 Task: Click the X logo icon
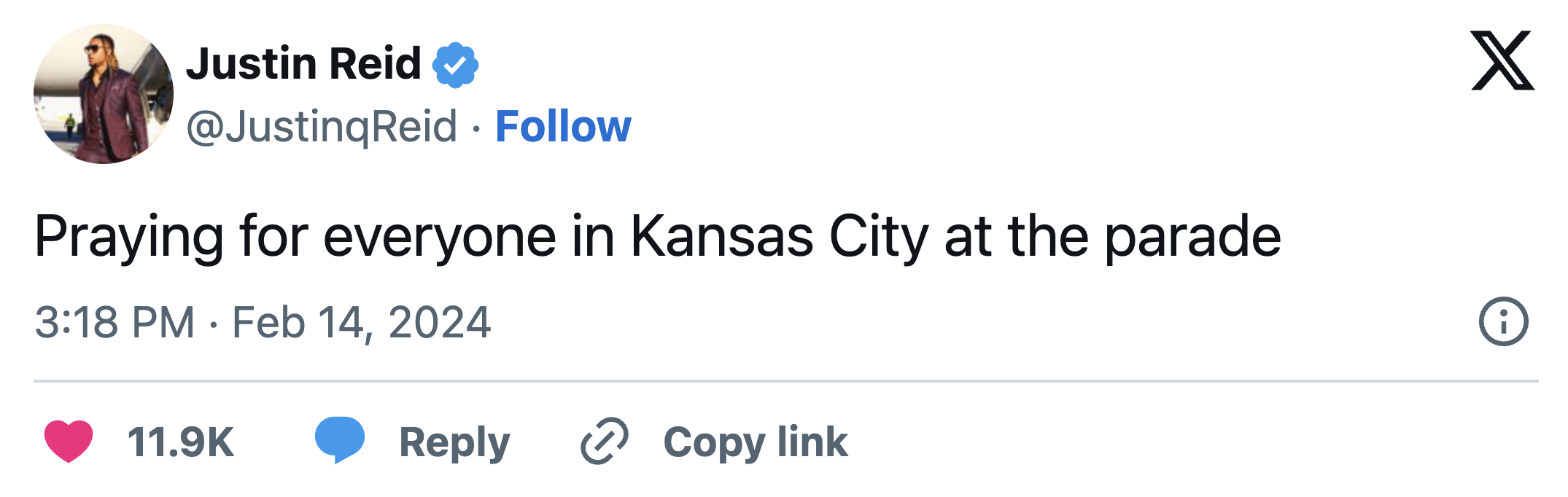coord(1502,60)
